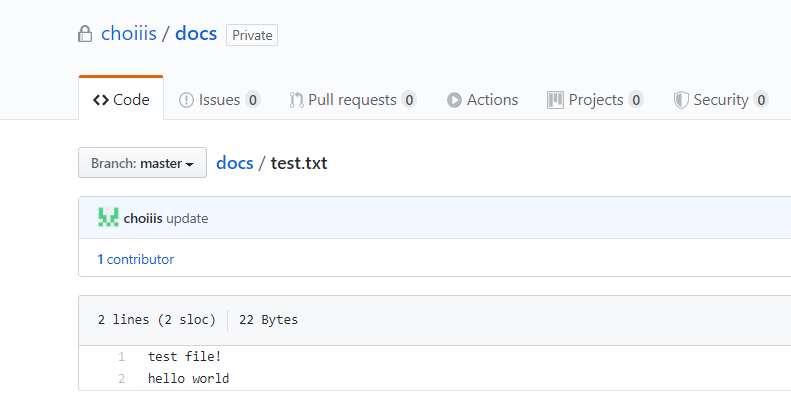
Task: Click commit author name choiiis
Action: point(143,218)
